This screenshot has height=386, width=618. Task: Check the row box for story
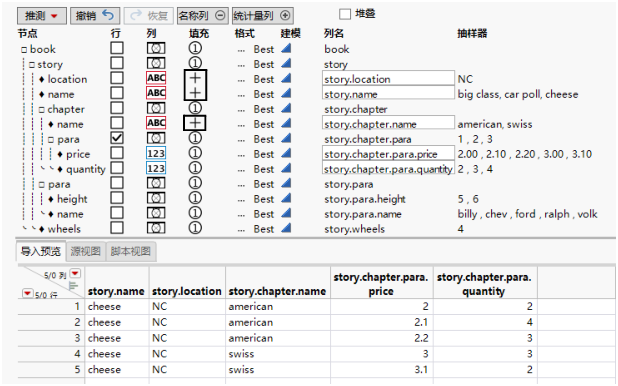(117, 63)
